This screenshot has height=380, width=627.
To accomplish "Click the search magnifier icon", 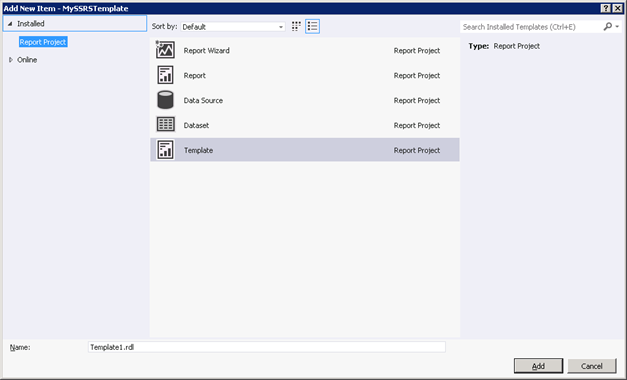I will [607, 26].
